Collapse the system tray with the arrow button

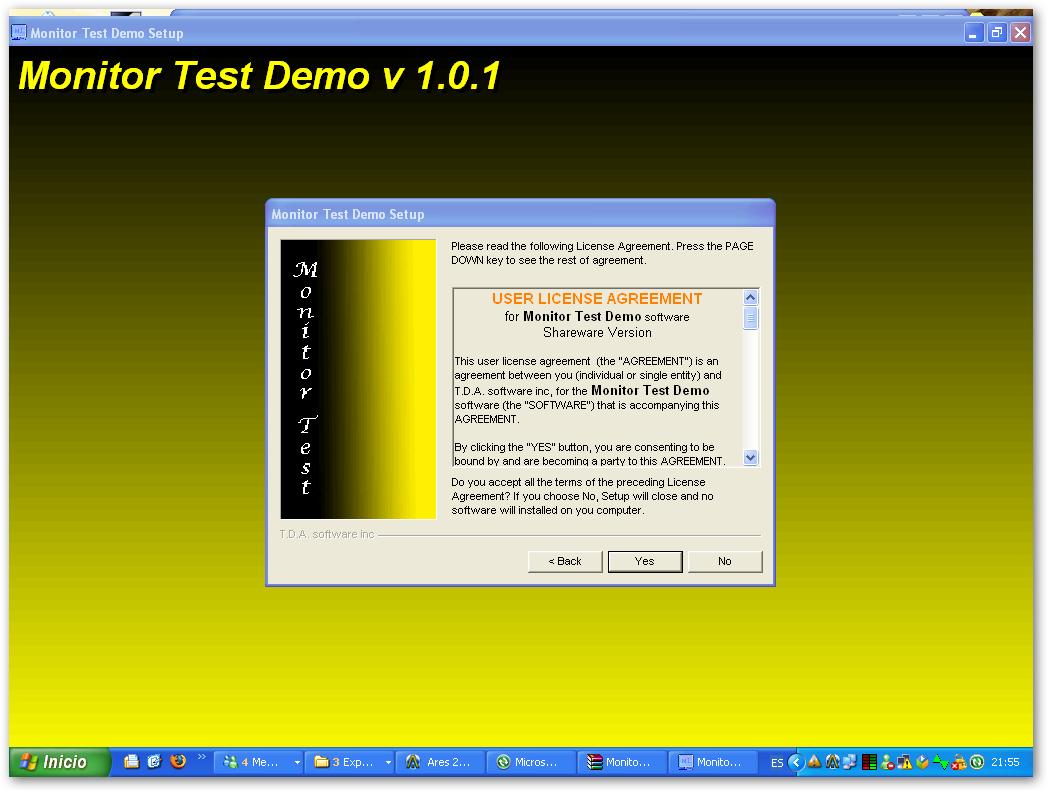click(x=795, y=762)
